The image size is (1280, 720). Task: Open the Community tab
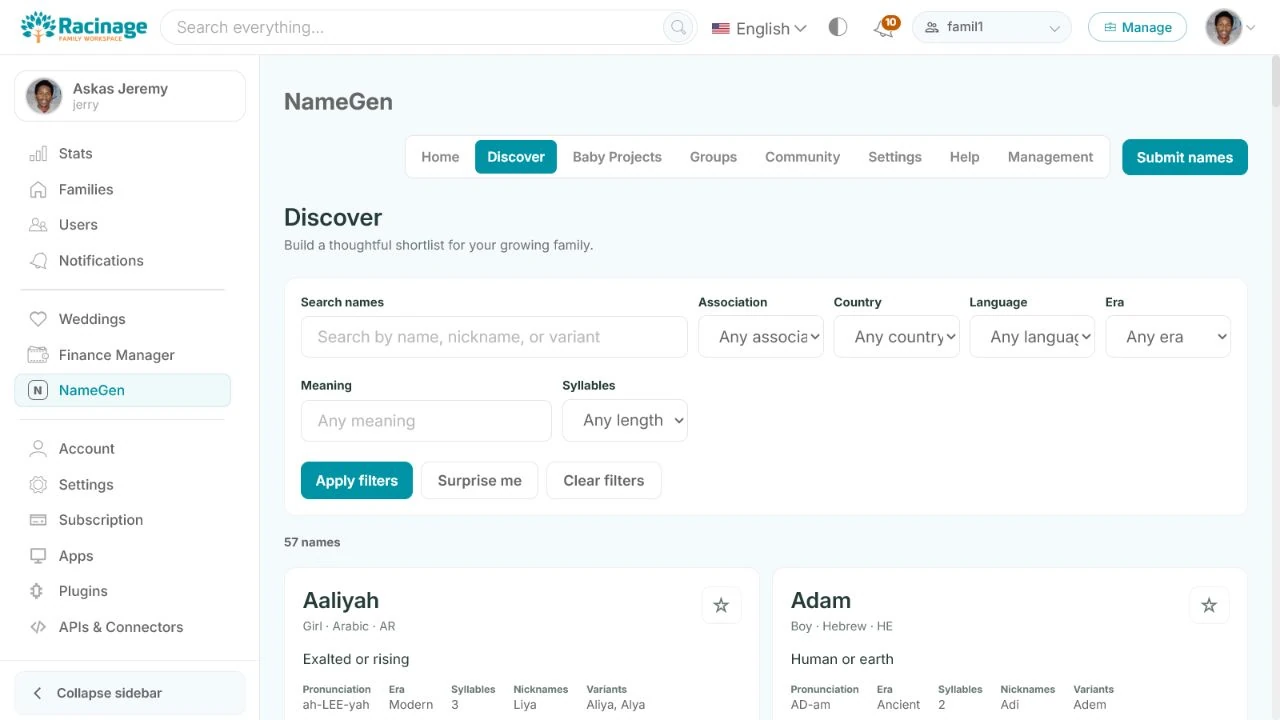(802, 157)
